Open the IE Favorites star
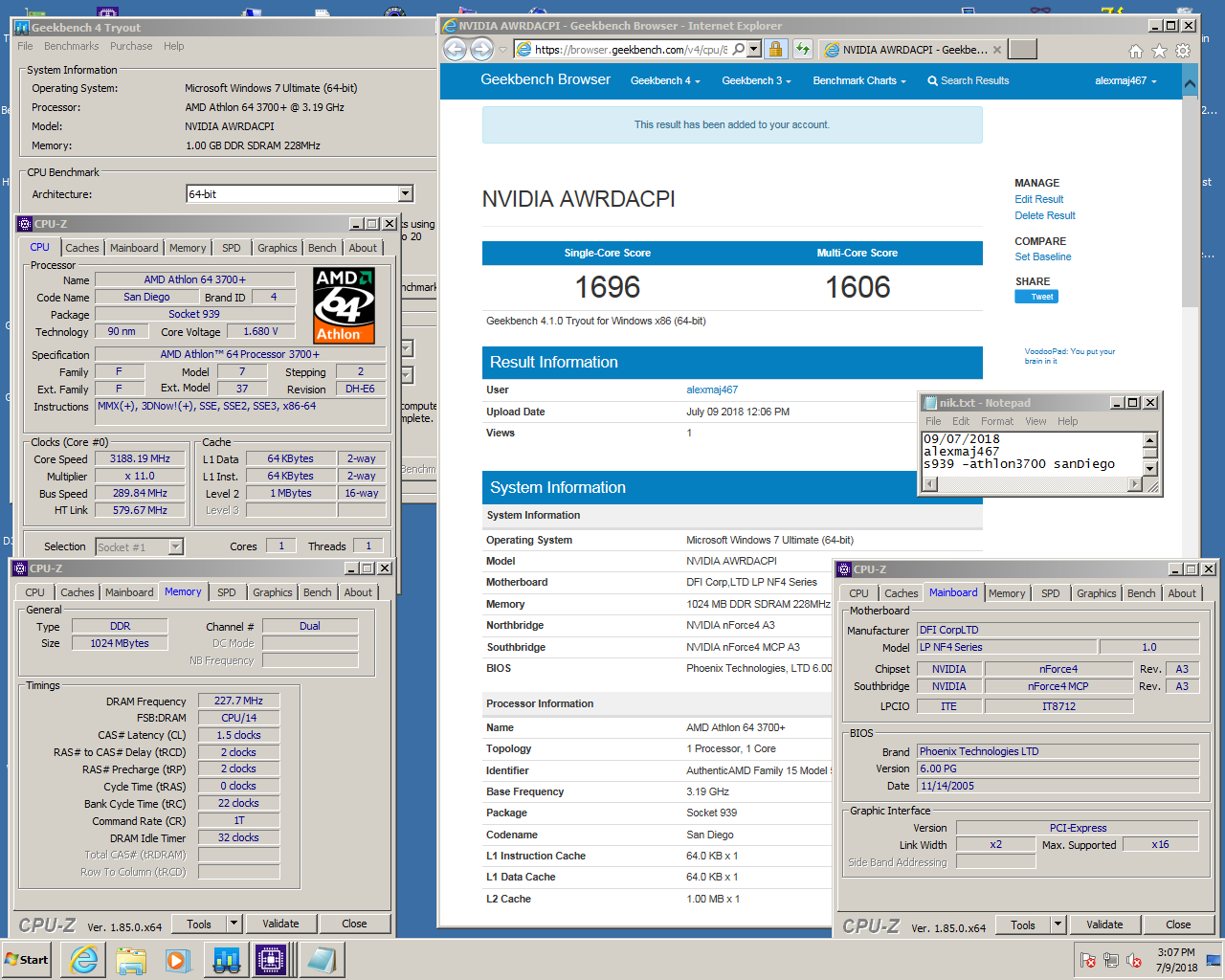The image size is (1225, 980). (x=1159, y=51)
